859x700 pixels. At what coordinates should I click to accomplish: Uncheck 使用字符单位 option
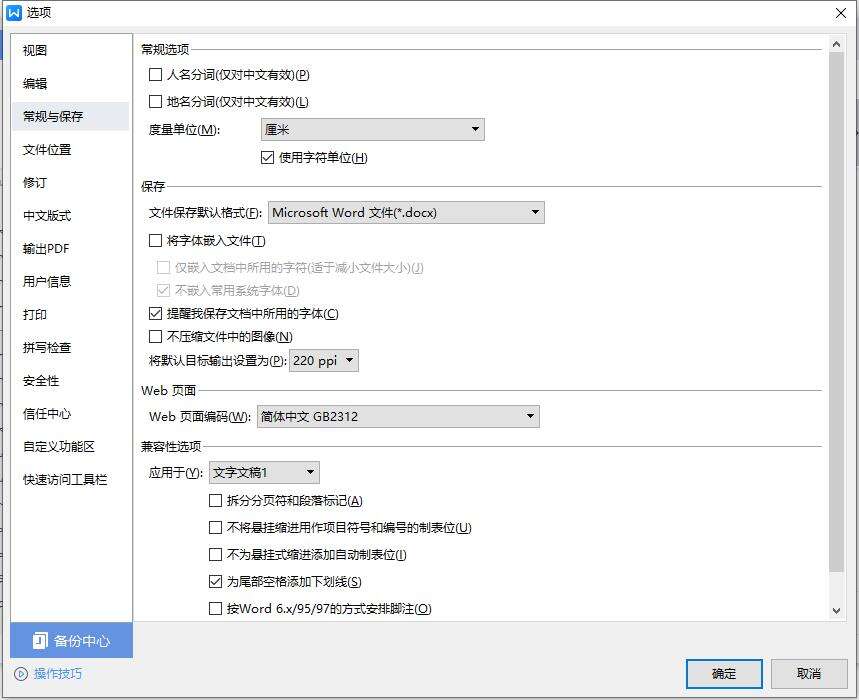click(267, 158)
